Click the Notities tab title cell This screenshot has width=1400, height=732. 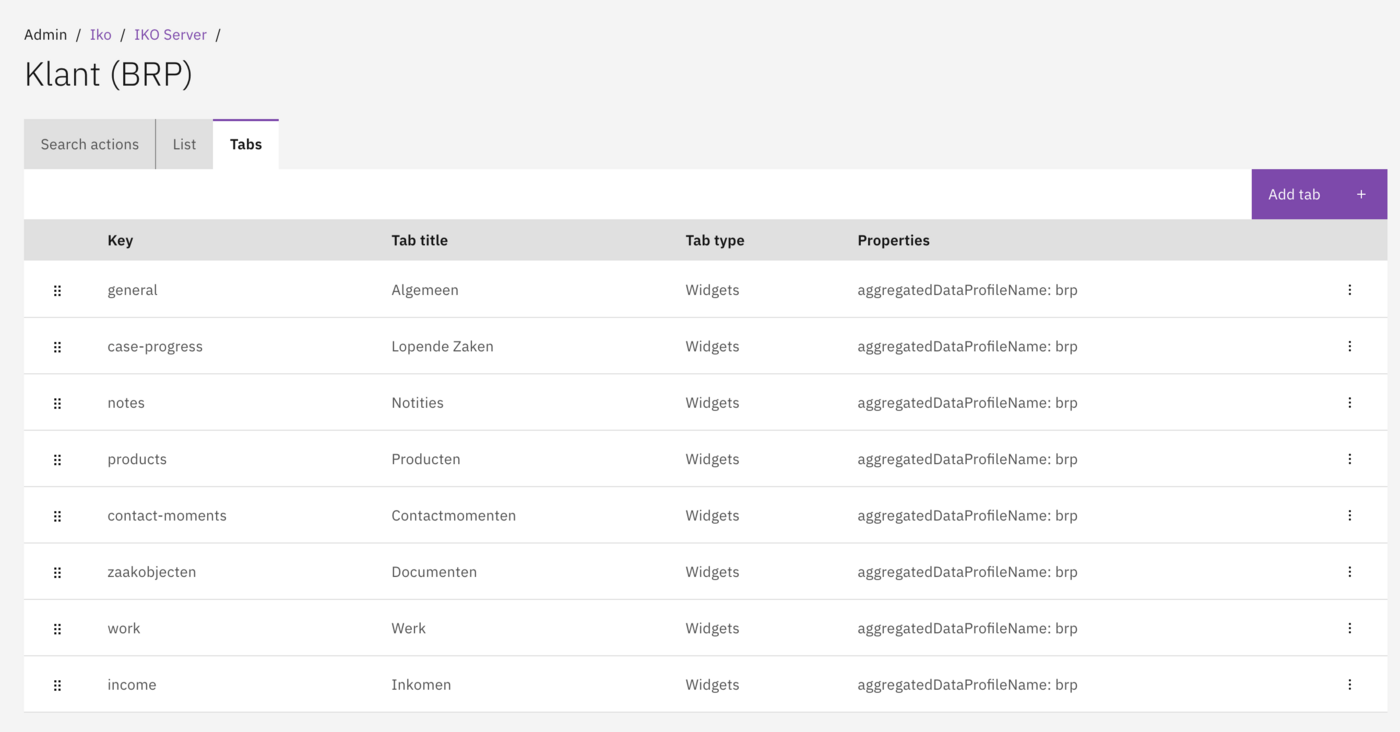tap(417, 403)
